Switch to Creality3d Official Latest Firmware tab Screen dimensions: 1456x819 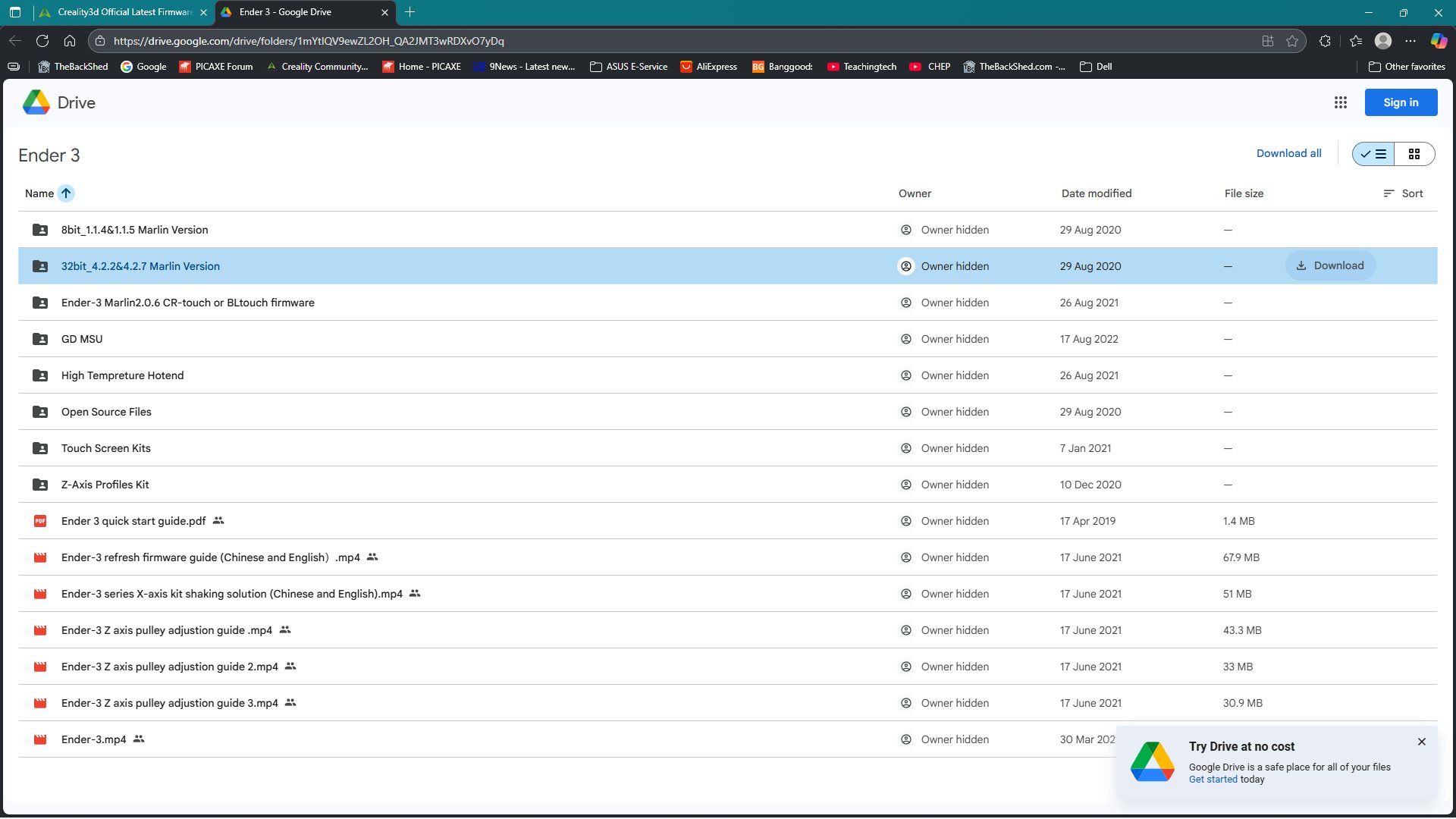click(124, 12)
